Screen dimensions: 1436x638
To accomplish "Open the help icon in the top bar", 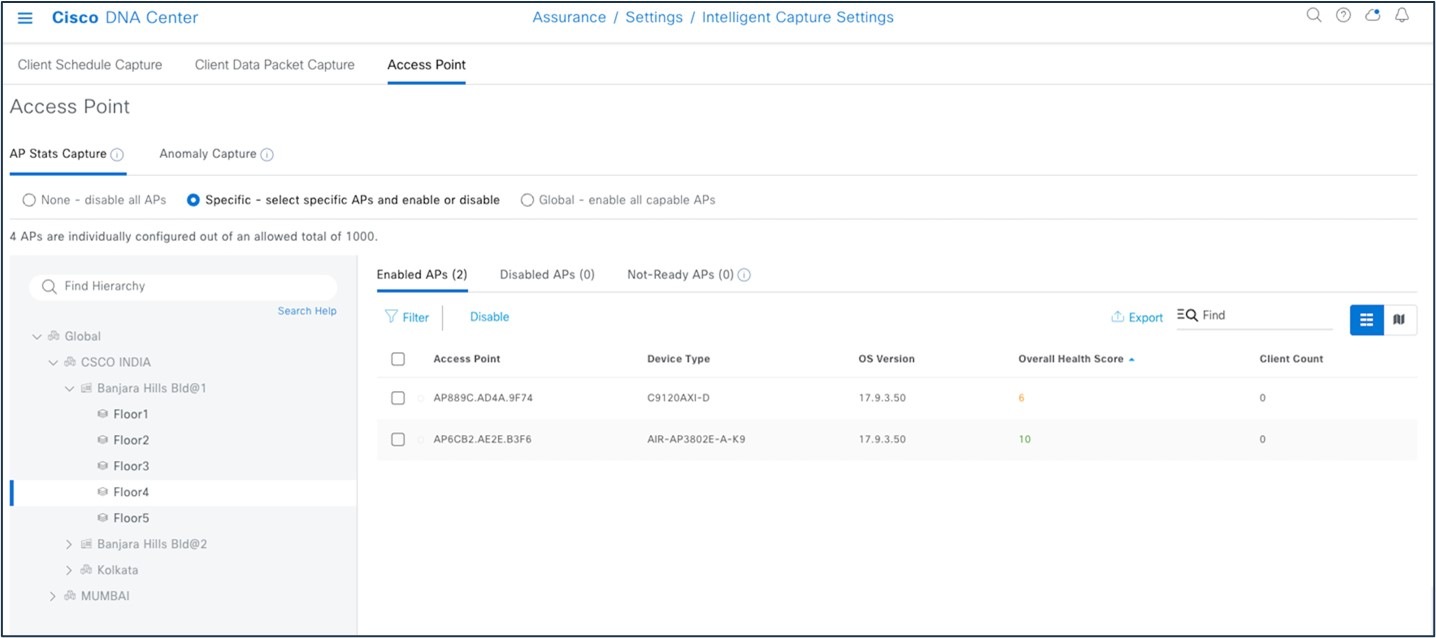I will point(1342,16).
